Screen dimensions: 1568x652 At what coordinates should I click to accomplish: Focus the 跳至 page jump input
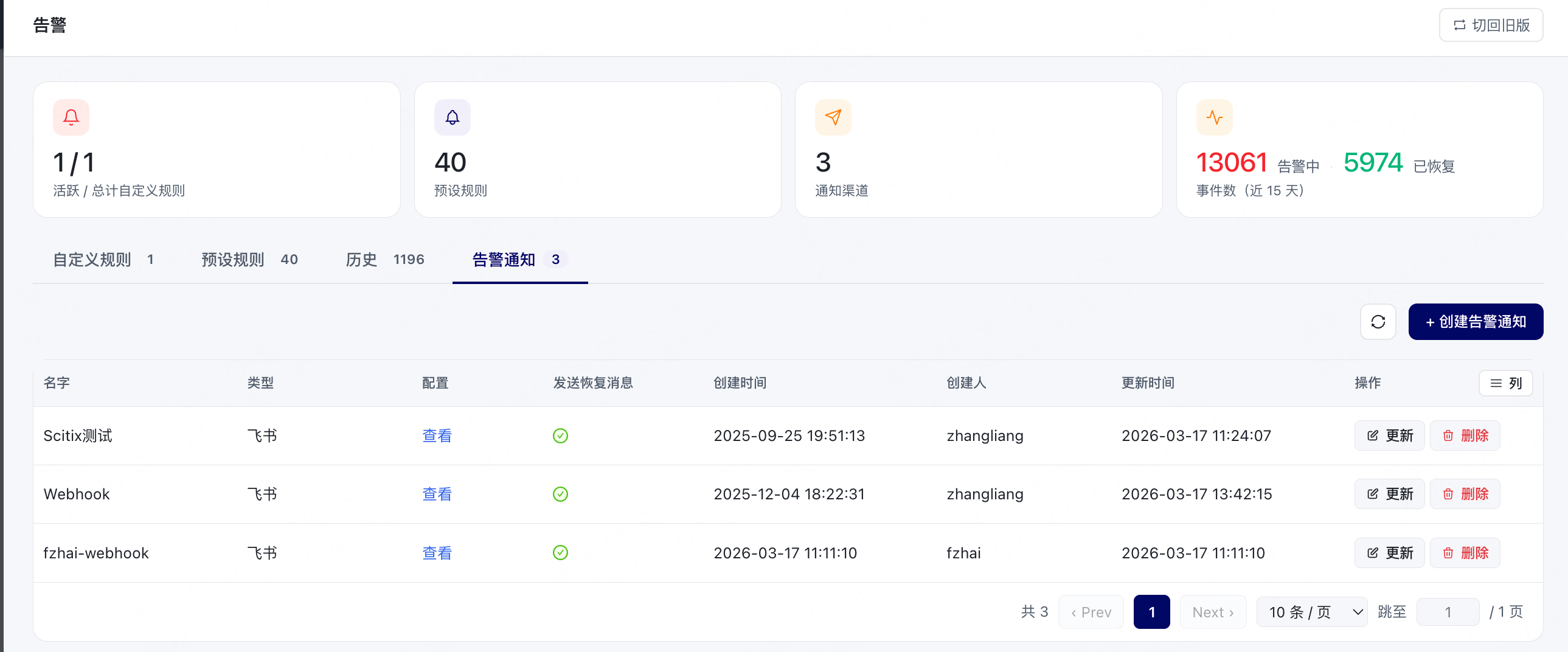[1448, 612]
